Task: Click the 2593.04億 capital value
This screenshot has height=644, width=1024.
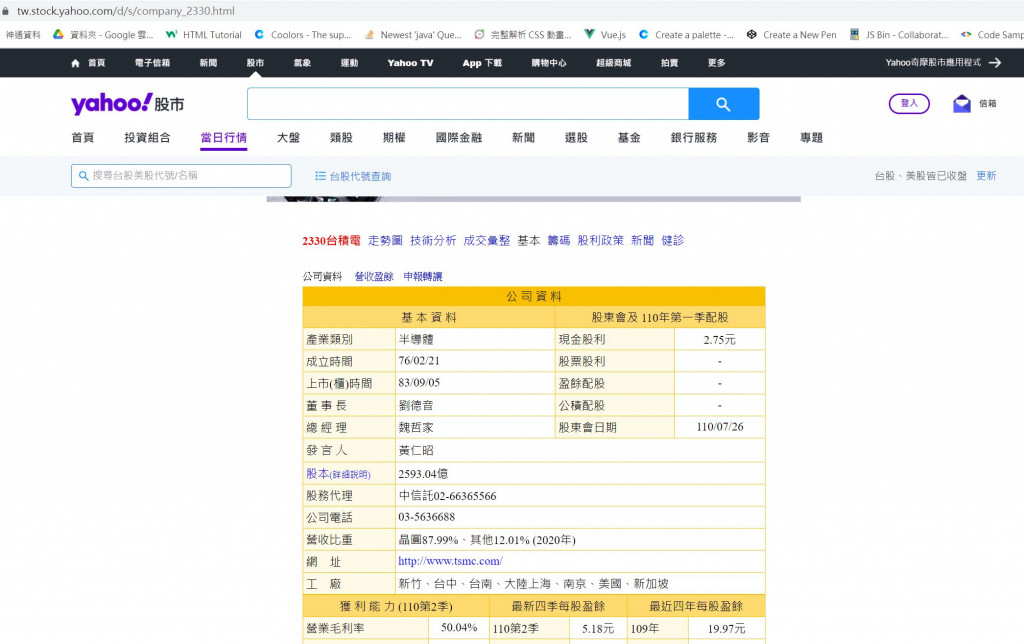Action: click(423, 474)
